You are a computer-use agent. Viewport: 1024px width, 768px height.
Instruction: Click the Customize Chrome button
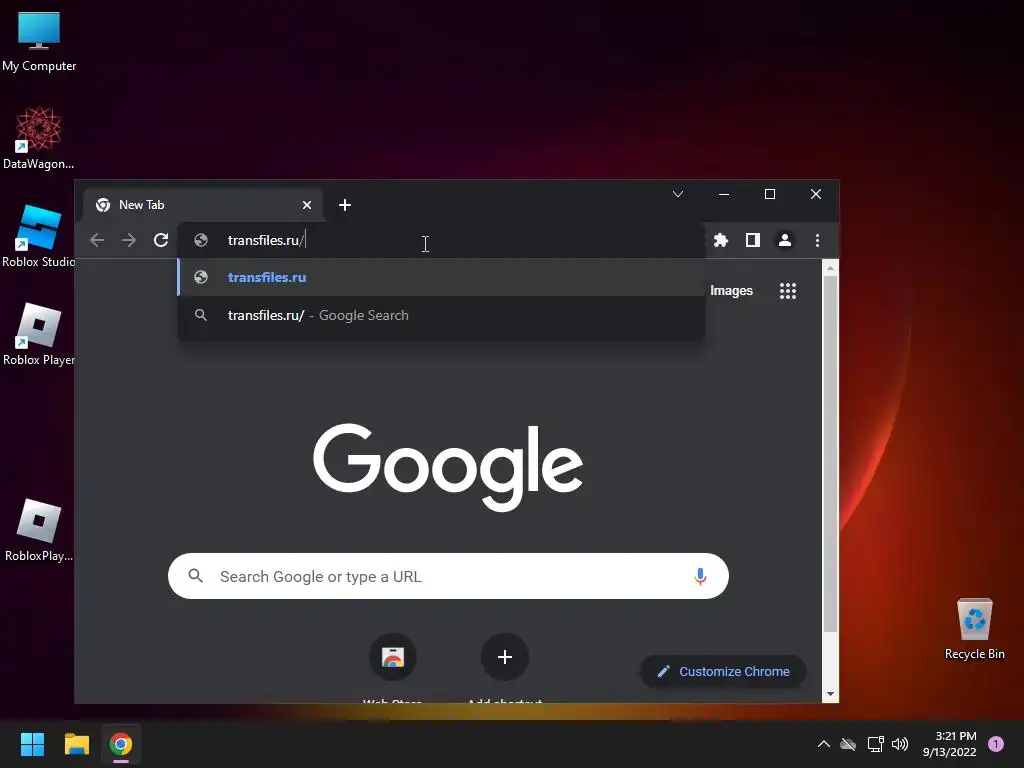(723, 671)
